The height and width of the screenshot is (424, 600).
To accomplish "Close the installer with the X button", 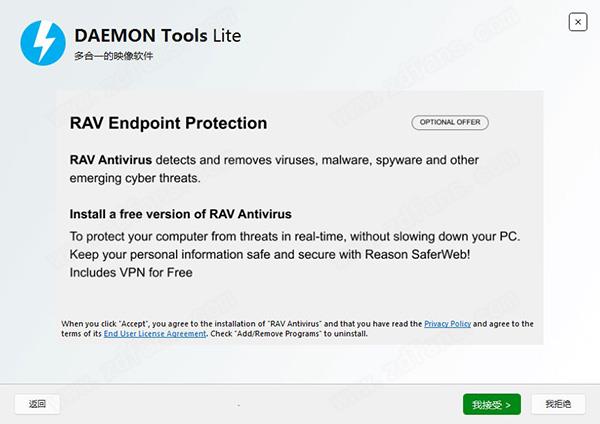I will click(x=578, y=22).
